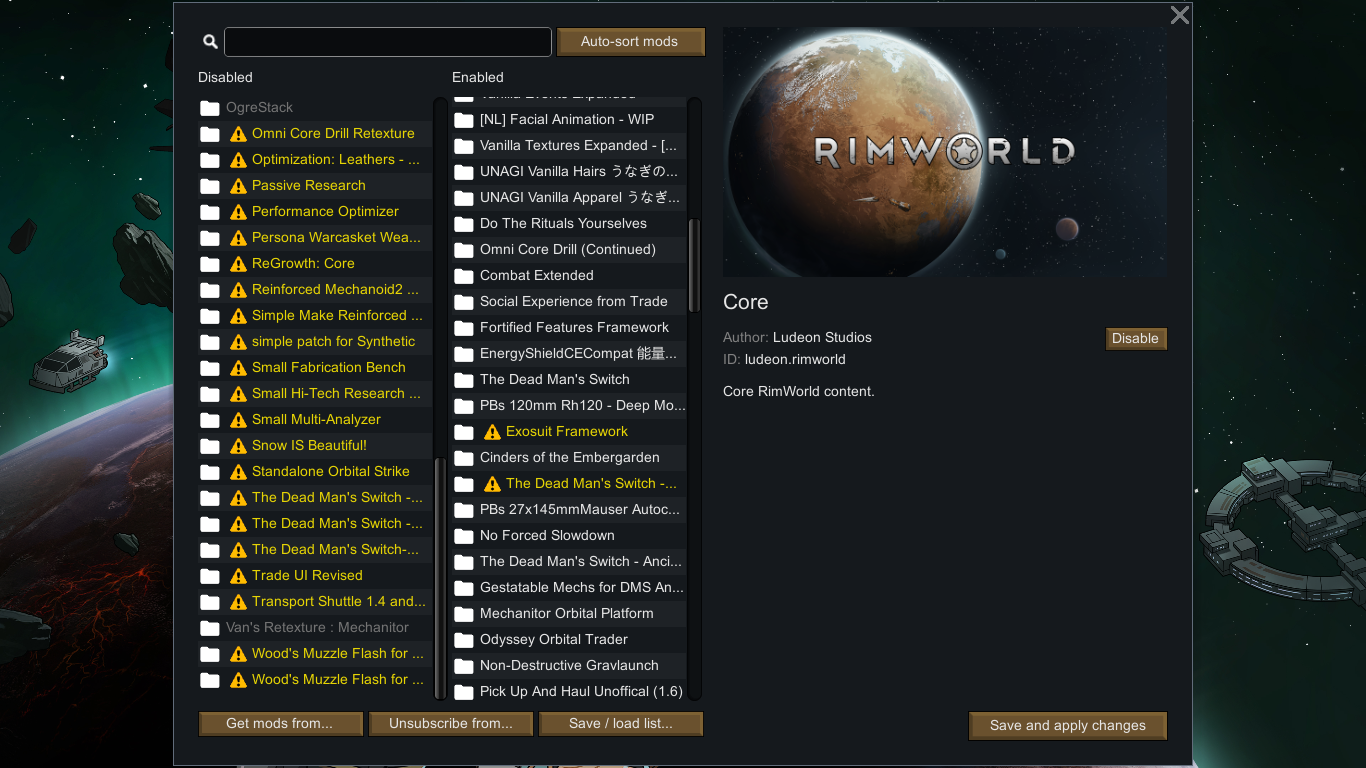Screen dimensions: 1366x768
Task: Click warning icon next to Performance Optimizer
Action: 238,212
